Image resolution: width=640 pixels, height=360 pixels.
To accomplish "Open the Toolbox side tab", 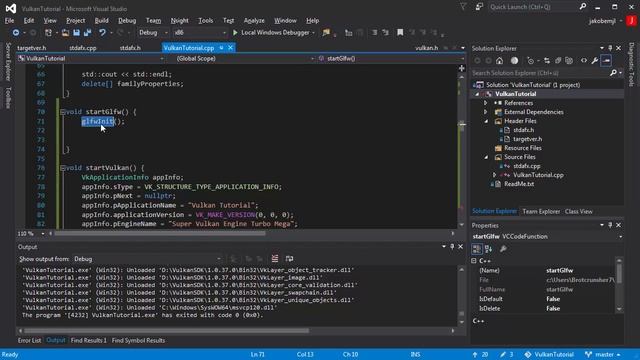I will pos(8,98).
